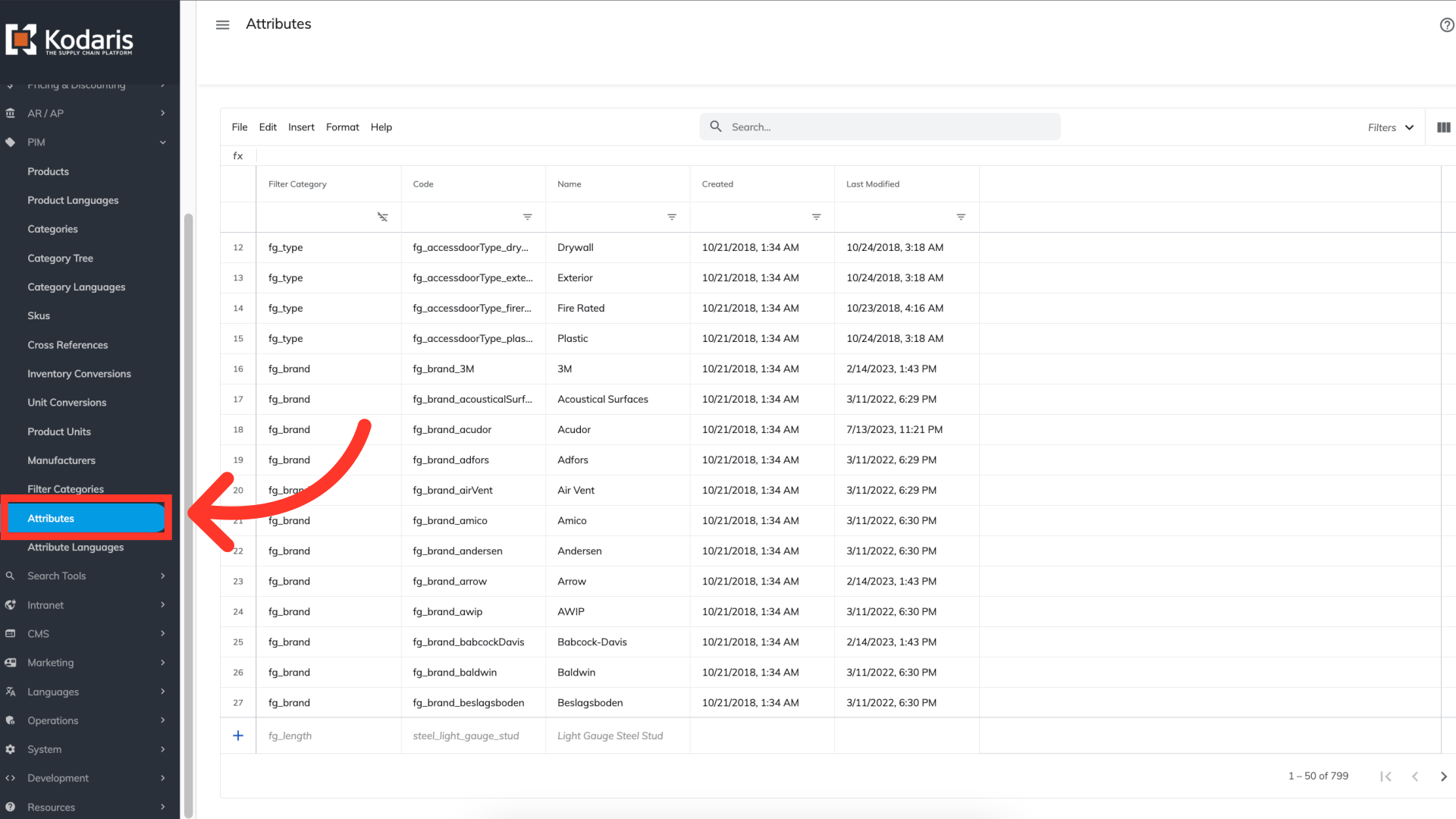Image resolution: width=1456 pixels, height=819 pixels.
Task: Click the hamburger menu icon beside Attributes
Action: pos(222,25)
